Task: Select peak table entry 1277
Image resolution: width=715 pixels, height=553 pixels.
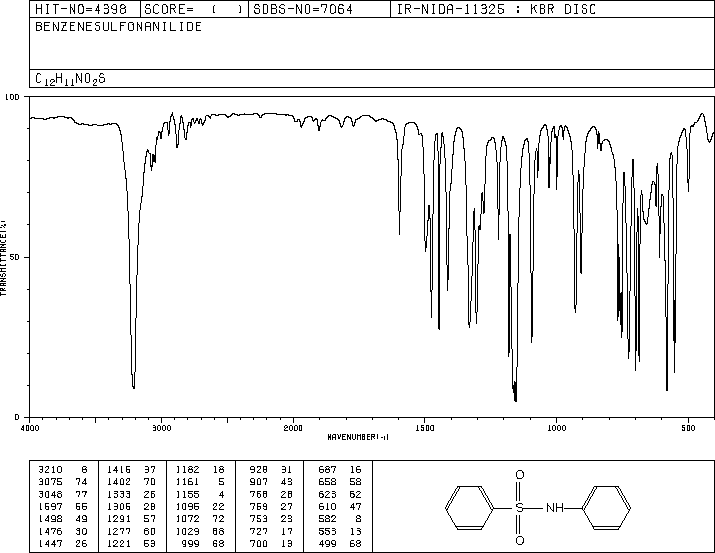Action: coord(131,532)
